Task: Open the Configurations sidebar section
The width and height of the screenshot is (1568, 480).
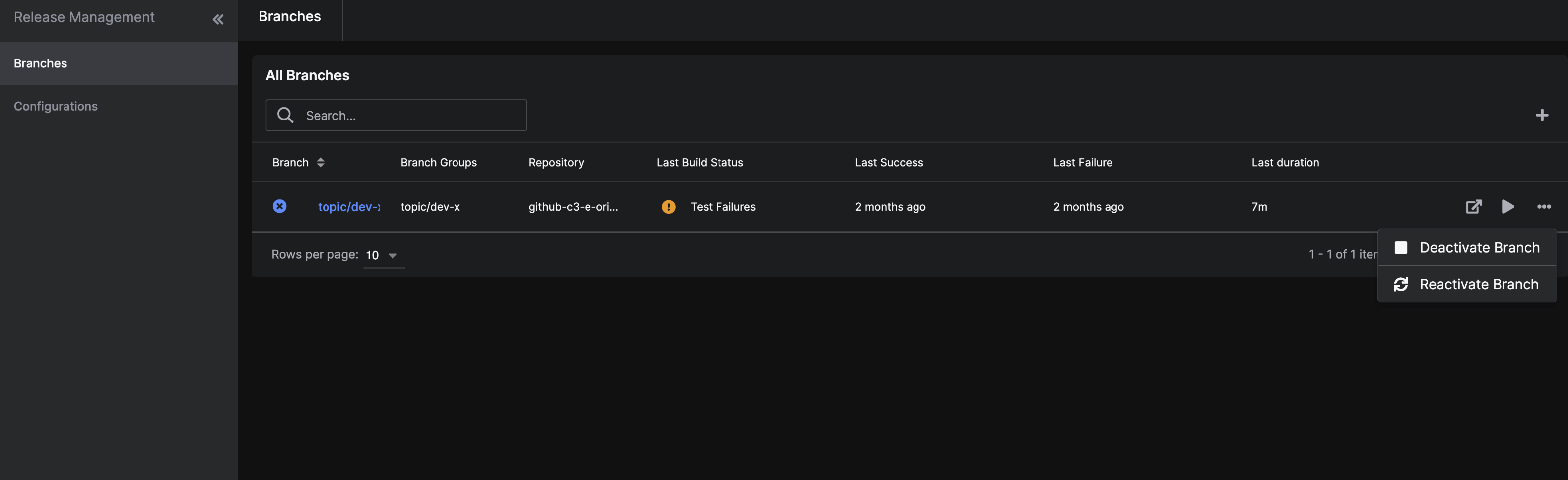Action: point(56,106)
